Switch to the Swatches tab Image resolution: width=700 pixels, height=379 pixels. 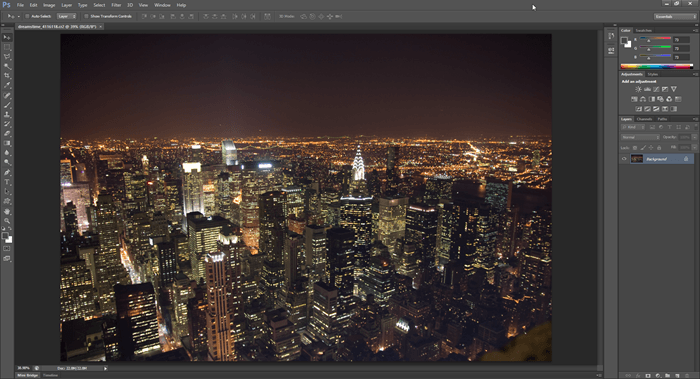[x=644, y=30]
